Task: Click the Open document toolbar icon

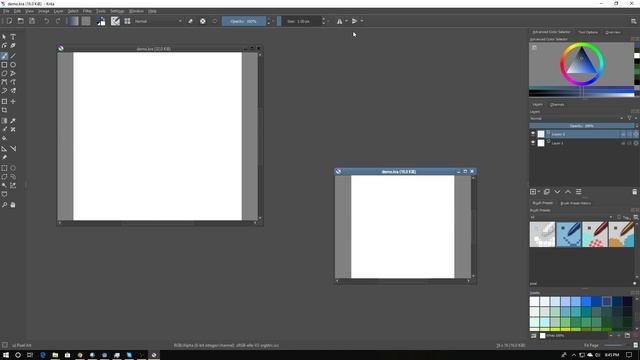Action: click(20, 21)
